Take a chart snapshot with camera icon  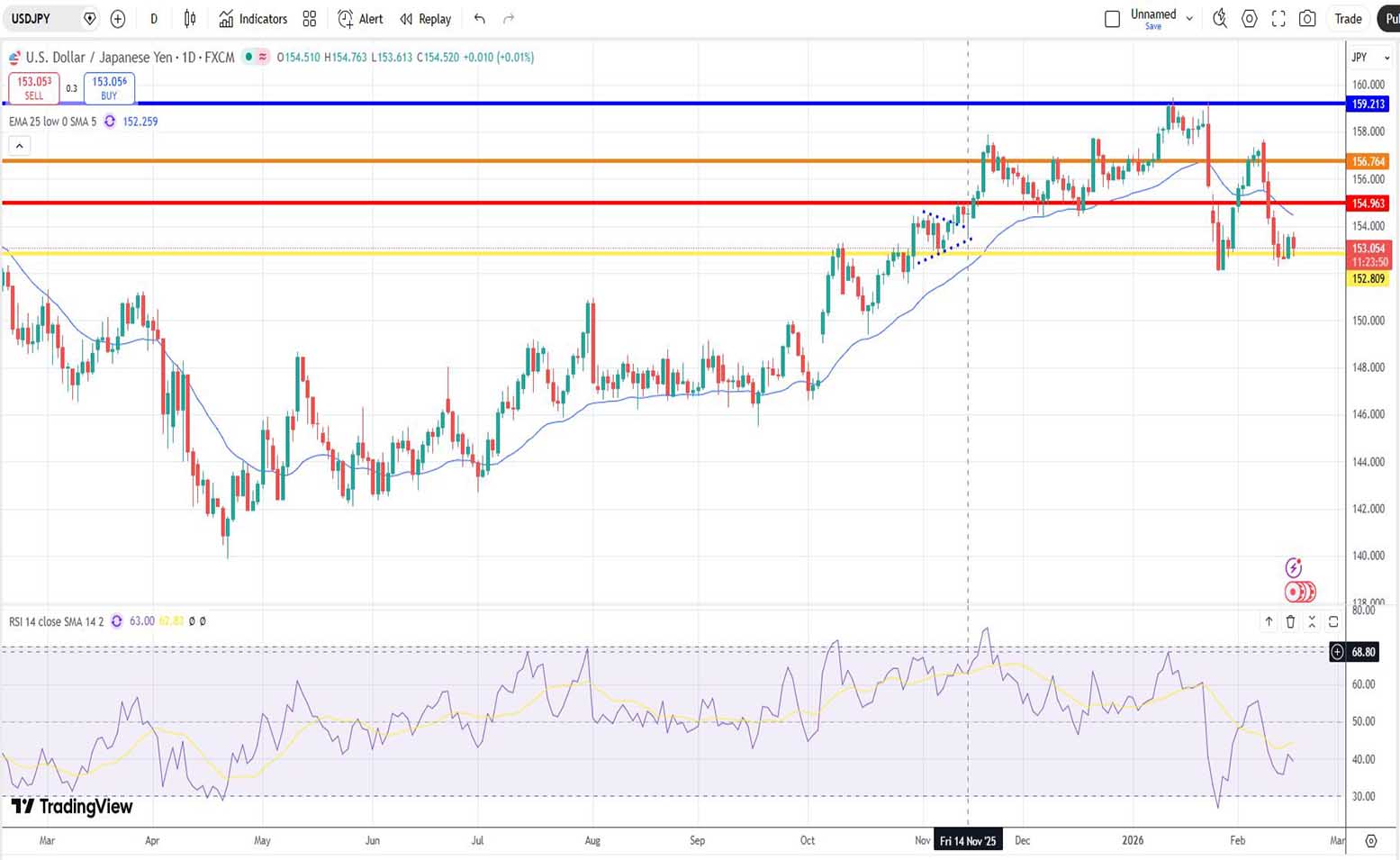pos(1307,19)
